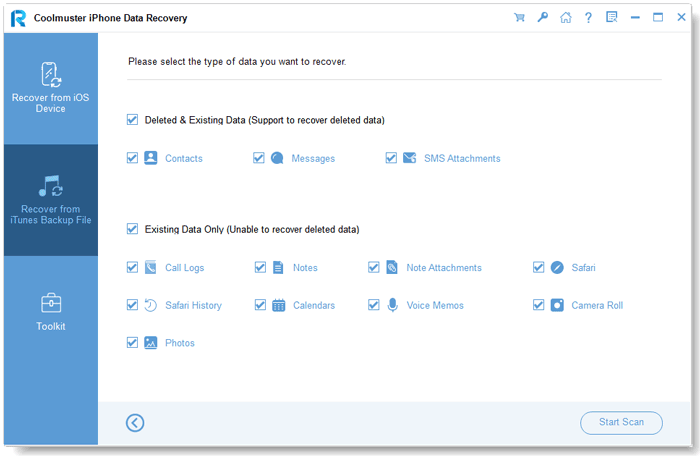This screenshot has width=700, height=456.
Task: Toggle the Notes checkbox
Action: [x=260, y=268]
